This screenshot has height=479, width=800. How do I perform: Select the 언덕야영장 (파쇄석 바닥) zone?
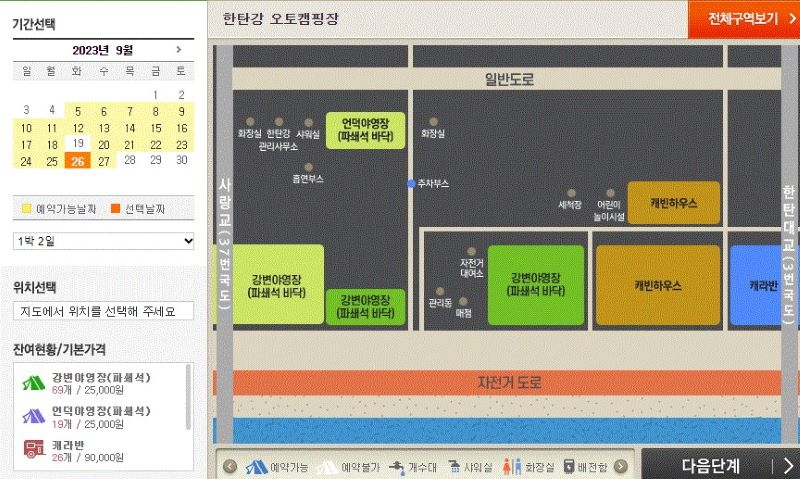click(365, 131)
